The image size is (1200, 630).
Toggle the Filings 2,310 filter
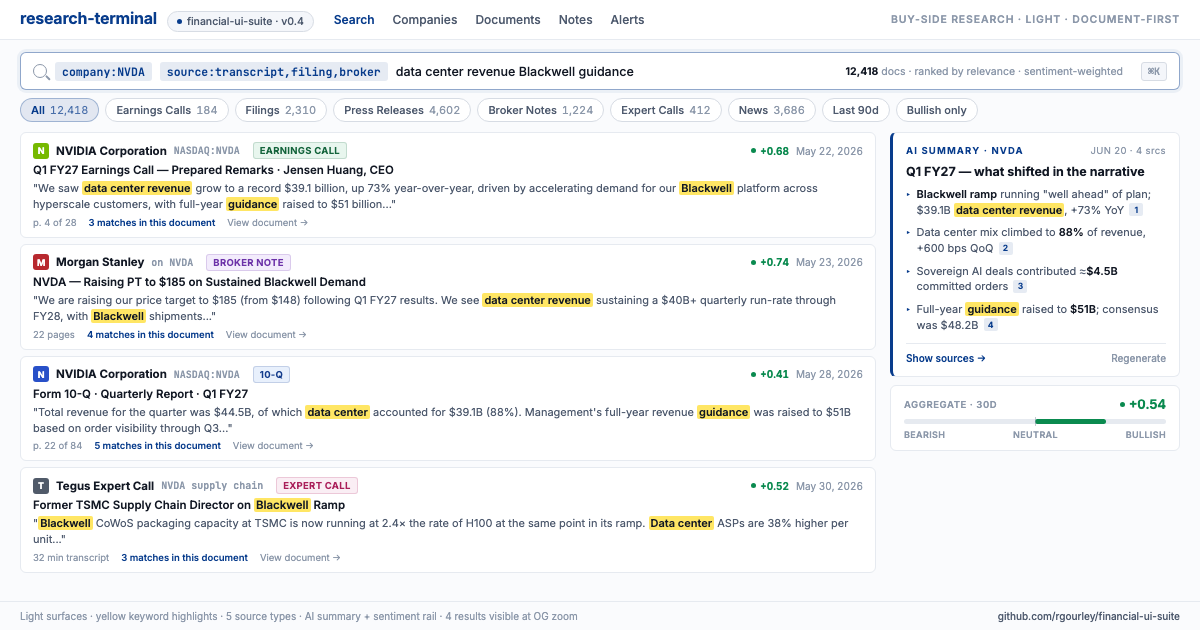[281, 110]
